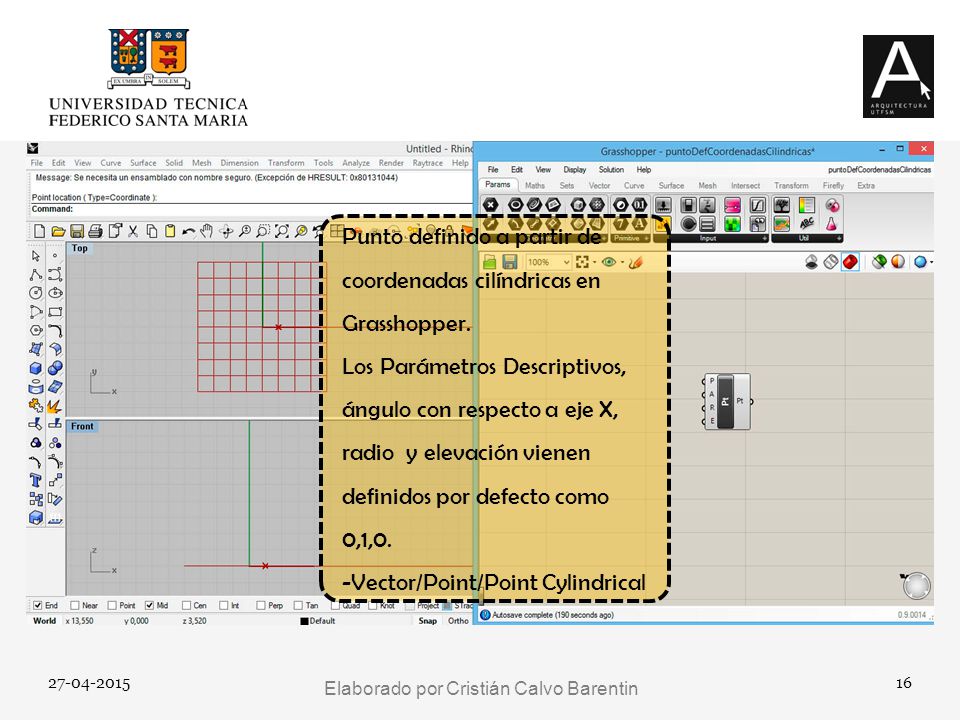Screen dimensions: 960x720
Task: Toggle wireframe preview mode in Grasshopper
Action: pos(830,262)
